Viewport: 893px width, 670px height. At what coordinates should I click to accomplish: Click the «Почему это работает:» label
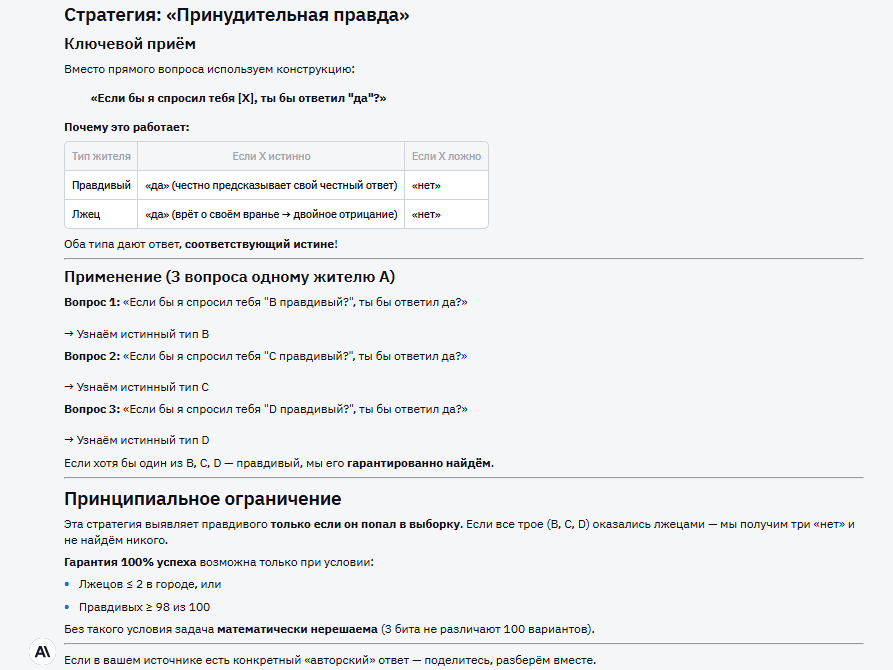coord(127,127)
